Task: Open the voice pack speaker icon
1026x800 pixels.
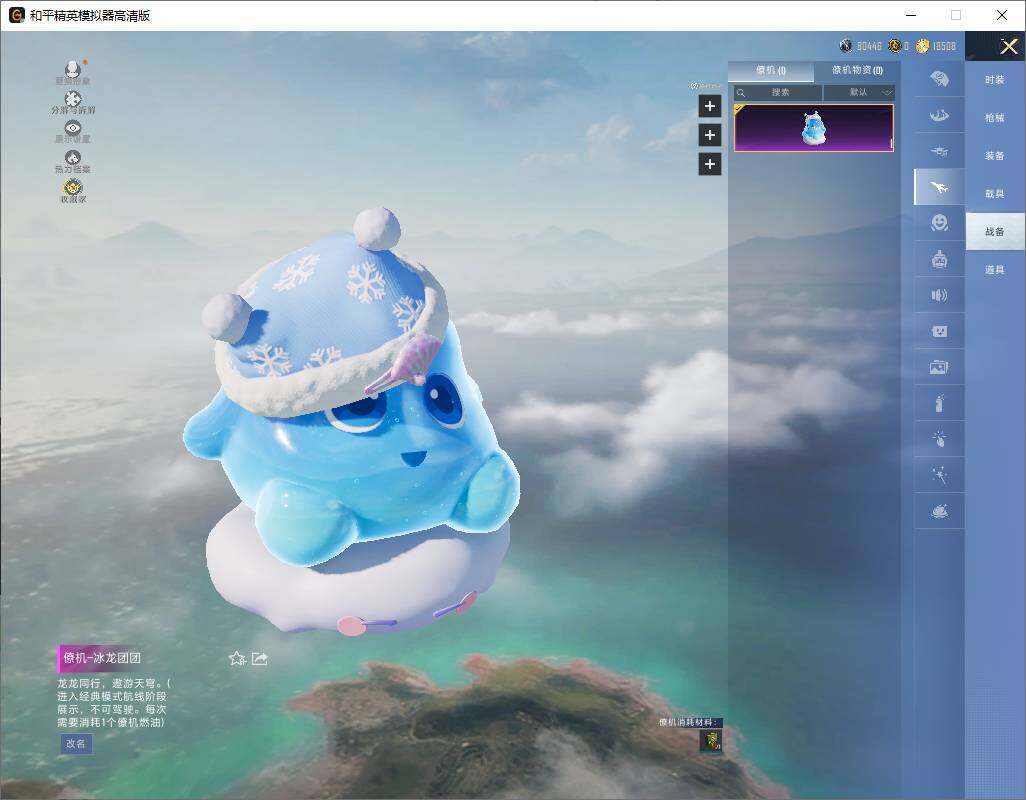Action: tap(939, 295)
